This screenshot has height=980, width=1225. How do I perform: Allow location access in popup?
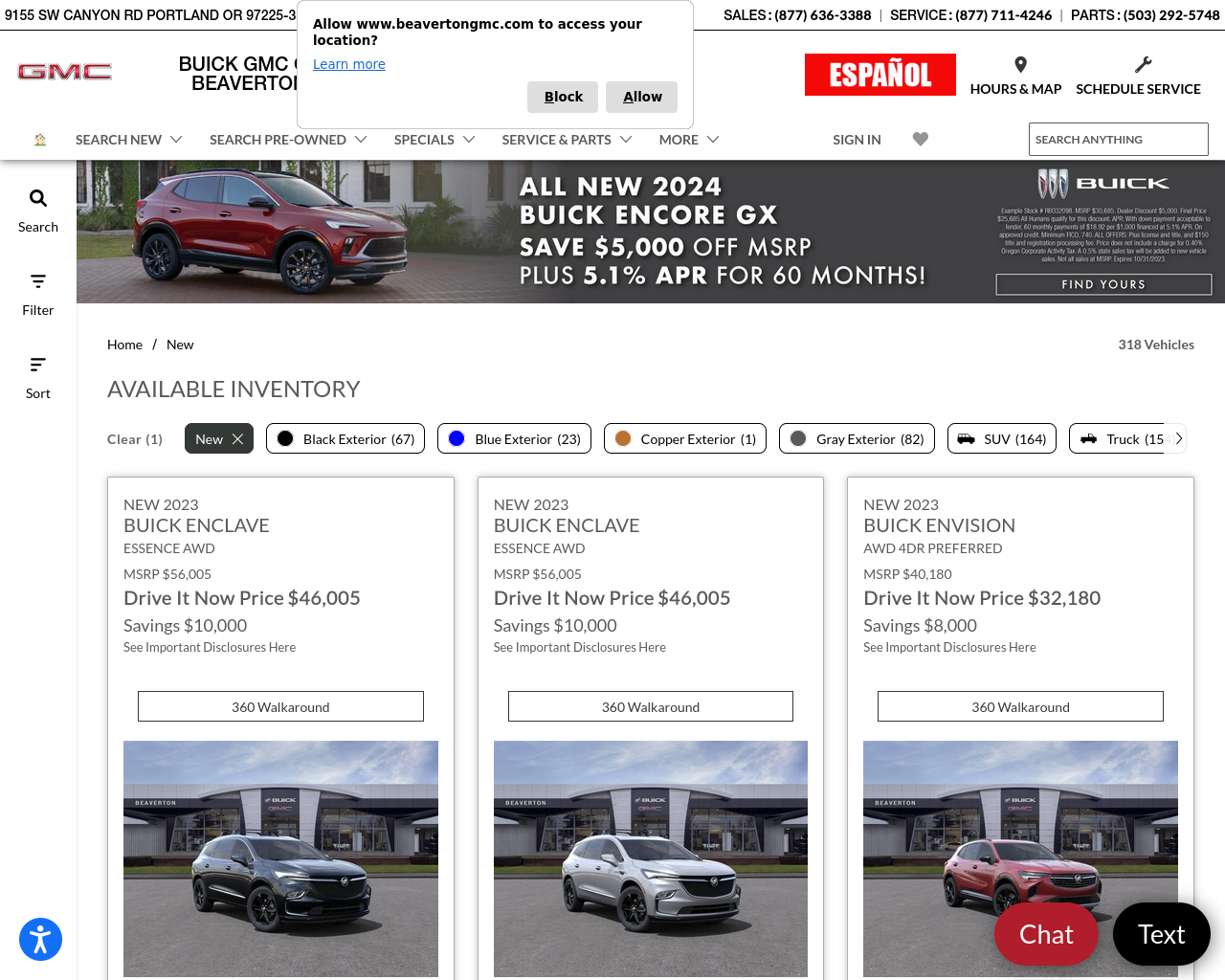click(x=641, y=97)
